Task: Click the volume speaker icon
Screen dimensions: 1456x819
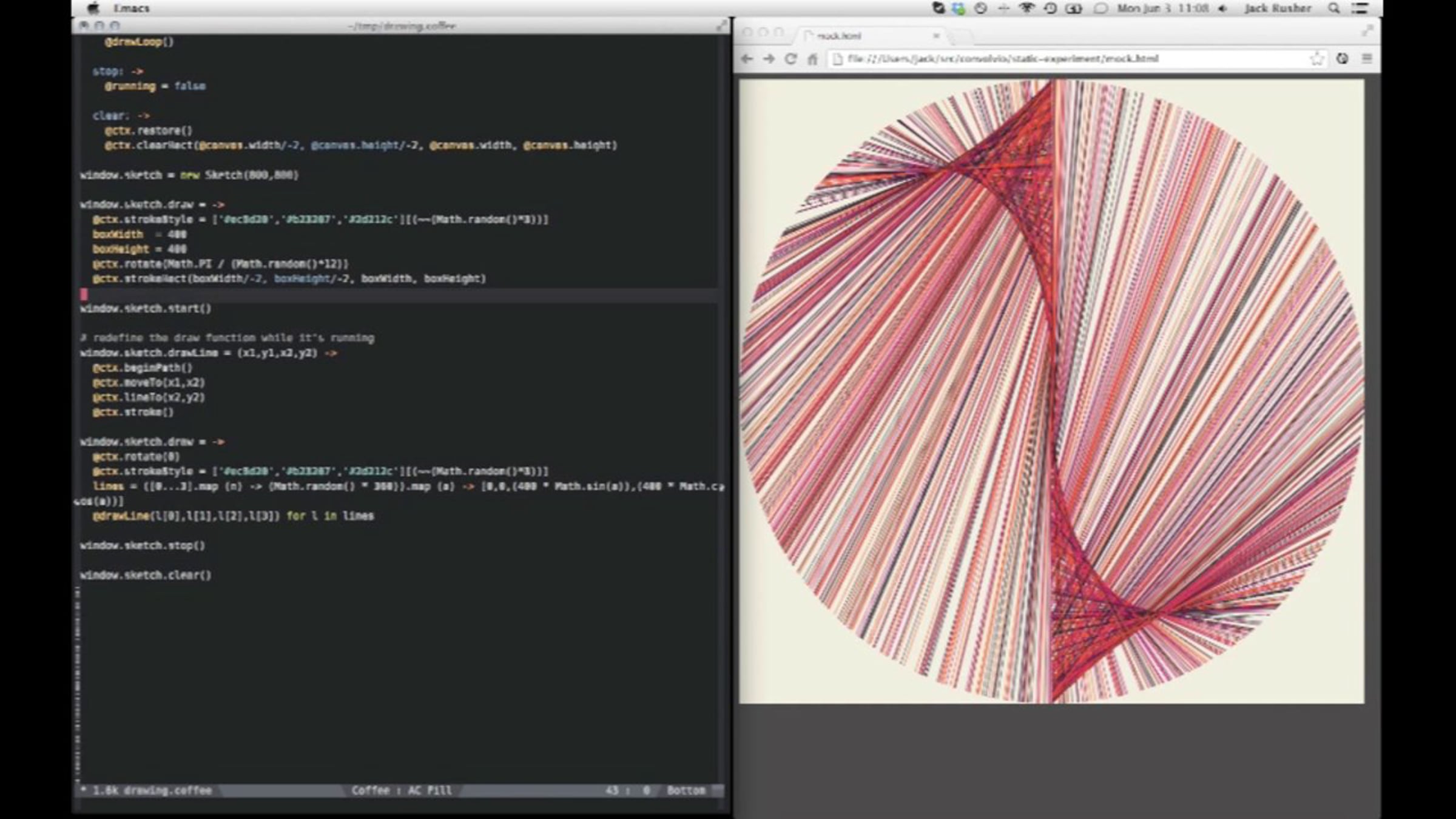Action: [1222, 8]
